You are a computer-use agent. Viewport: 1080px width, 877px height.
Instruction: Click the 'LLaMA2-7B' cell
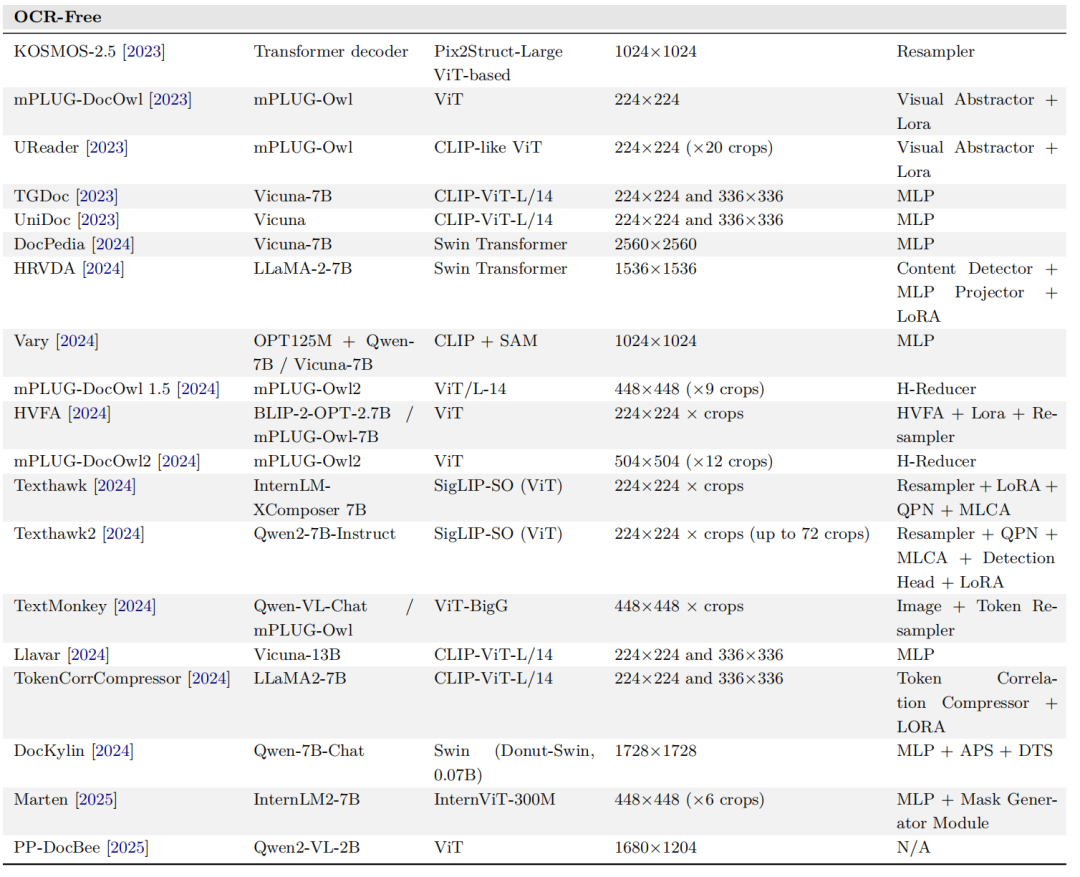(x=300, y=679)
